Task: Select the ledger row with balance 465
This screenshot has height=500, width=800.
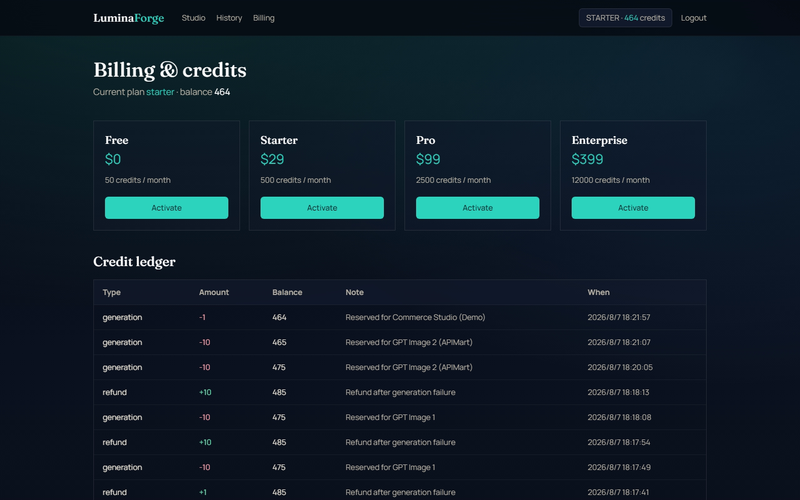Action: pyautogui.click(x=400, y=342)
